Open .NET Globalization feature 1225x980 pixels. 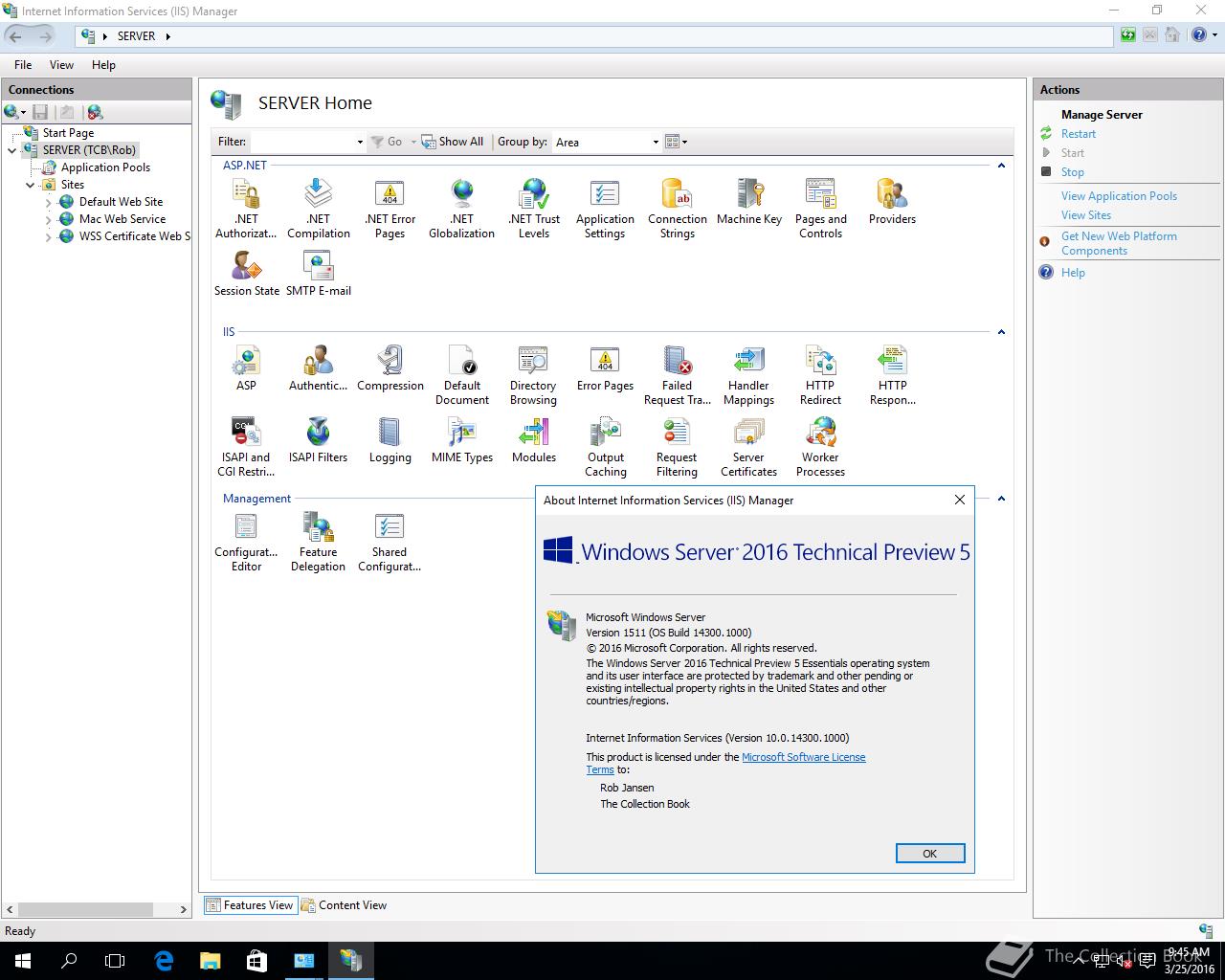pyautogui.click(x=461, y=208)
